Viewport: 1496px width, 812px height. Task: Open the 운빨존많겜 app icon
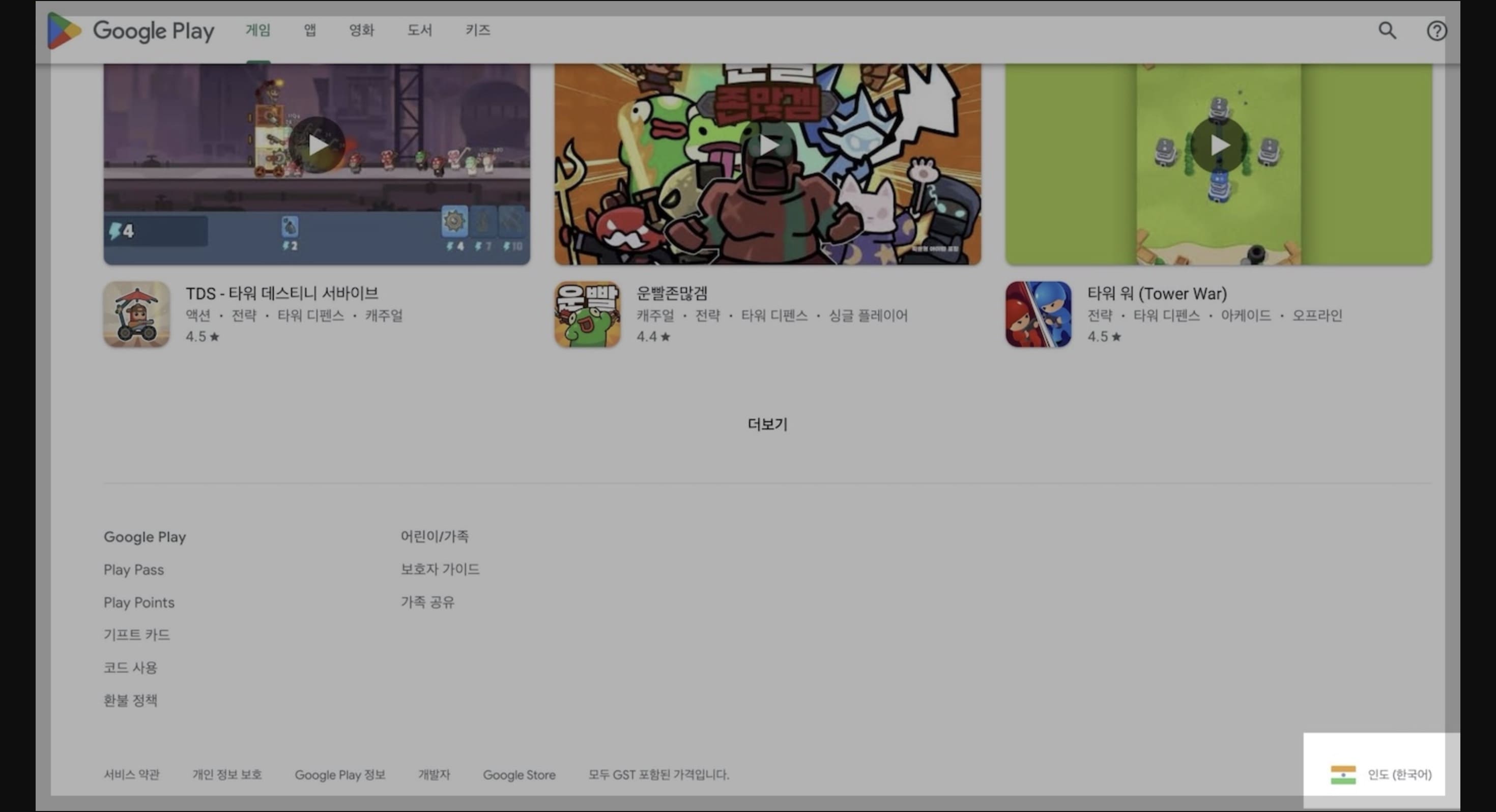(x=587, y=314)
